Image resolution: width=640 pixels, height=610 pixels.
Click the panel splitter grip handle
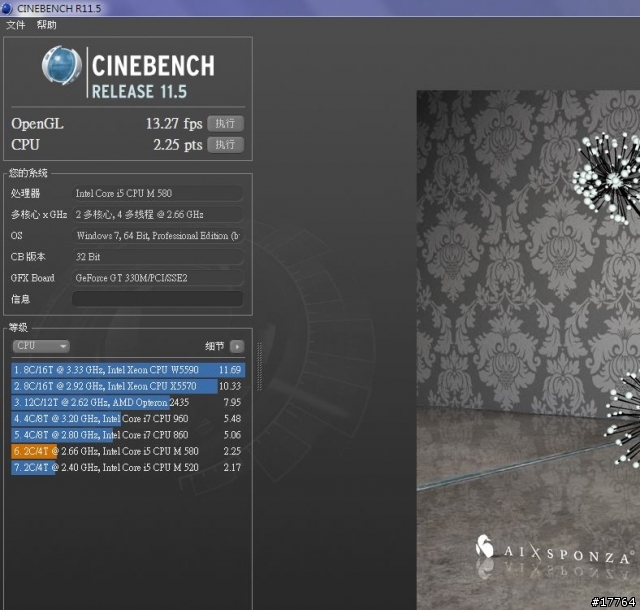tap(259, 366)
